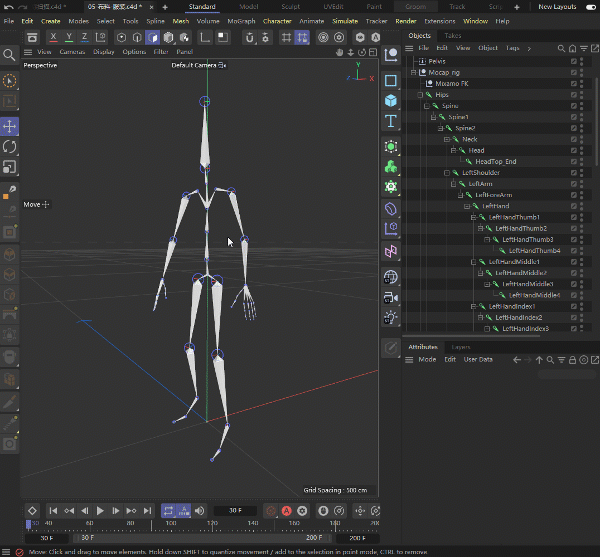Add a Cube primitive object
The width and height of the screenshot is (600, 557).
[x=391, y=101]
